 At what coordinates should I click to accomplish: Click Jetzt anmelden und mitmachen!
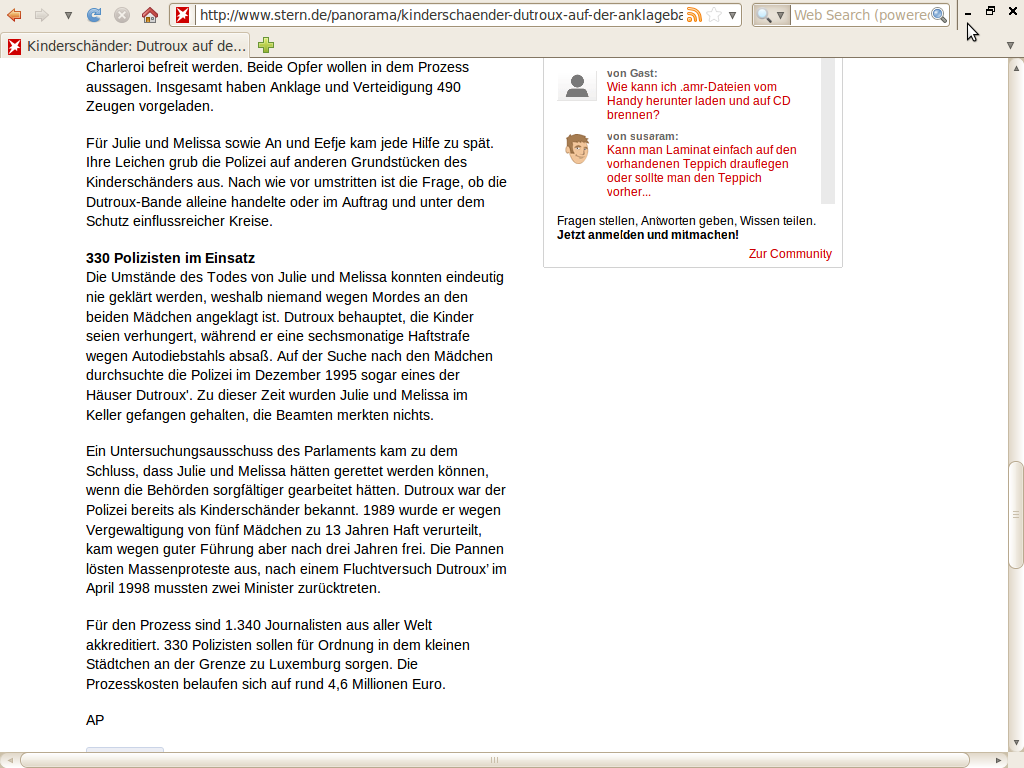point(648,235)
